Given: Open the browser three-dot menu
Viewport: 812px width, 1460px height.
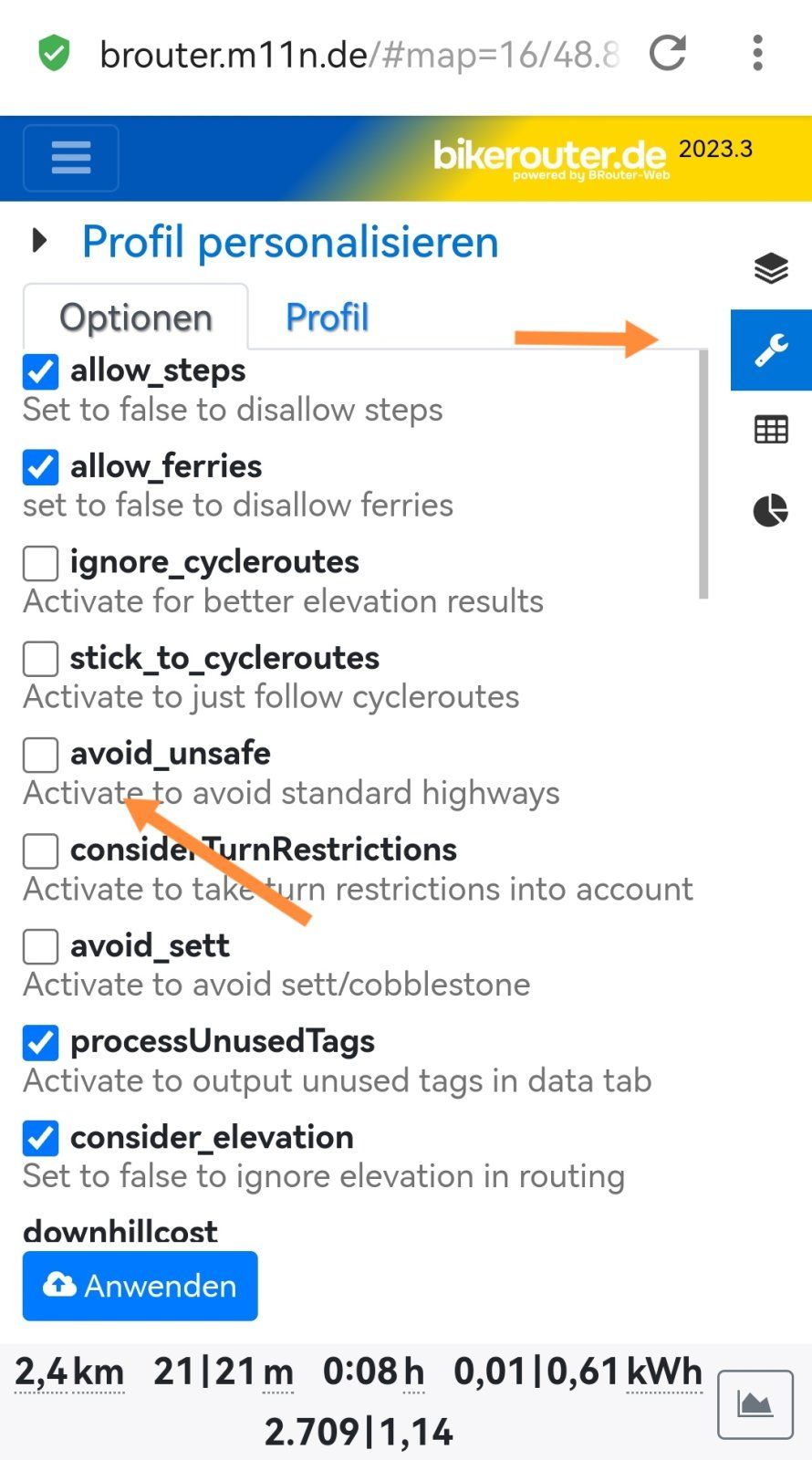Looking at the screenshot, I should click(757, 54).
